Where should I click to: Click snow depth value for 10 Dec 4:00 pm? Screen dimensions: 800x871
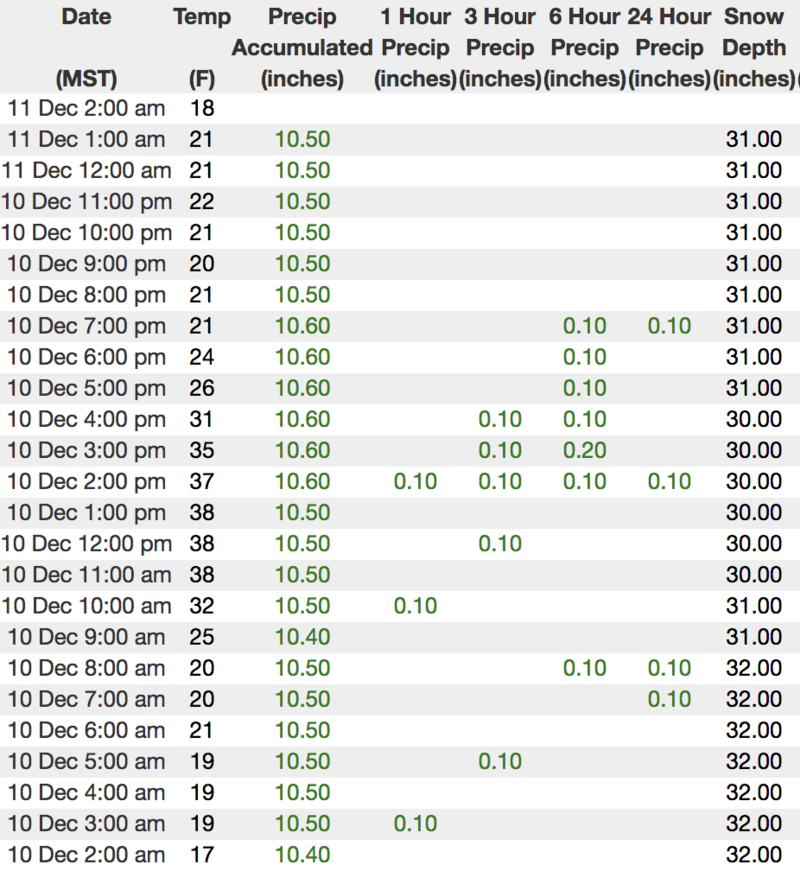tap(754, 419)
